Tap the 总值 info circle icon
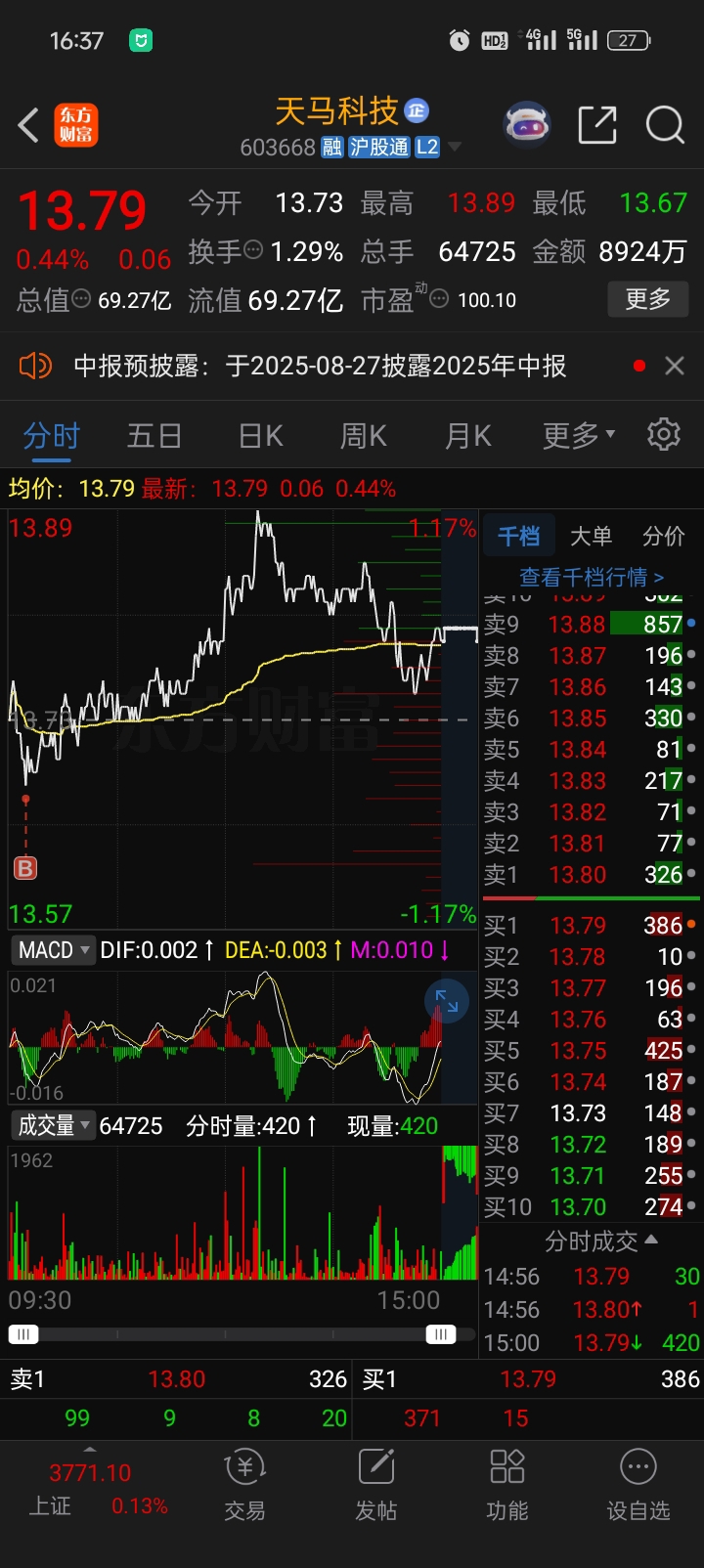The image size is (704, 1568). click(82, 299)
